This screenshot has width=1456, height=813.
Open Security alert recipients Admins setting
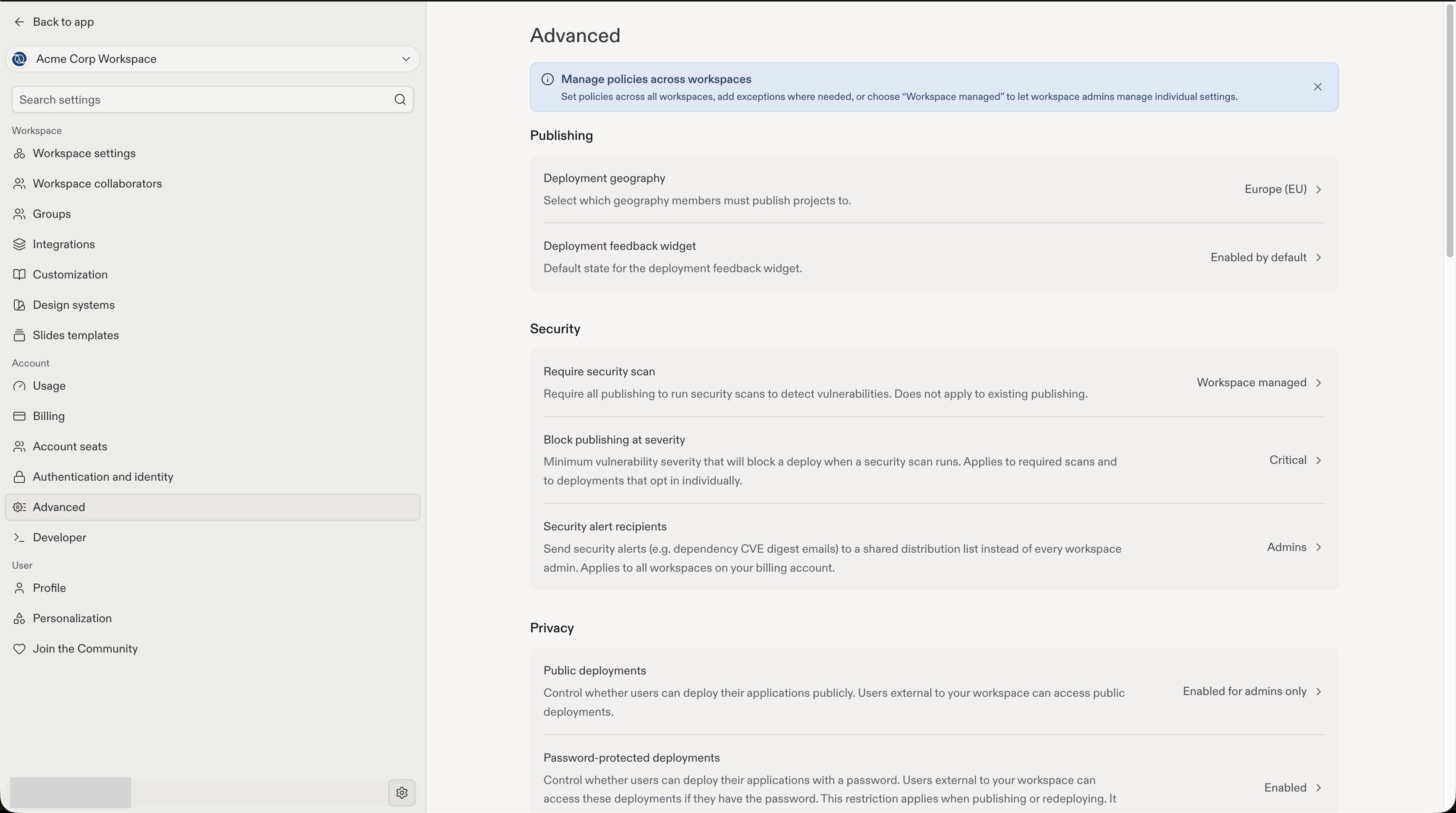1294,548
